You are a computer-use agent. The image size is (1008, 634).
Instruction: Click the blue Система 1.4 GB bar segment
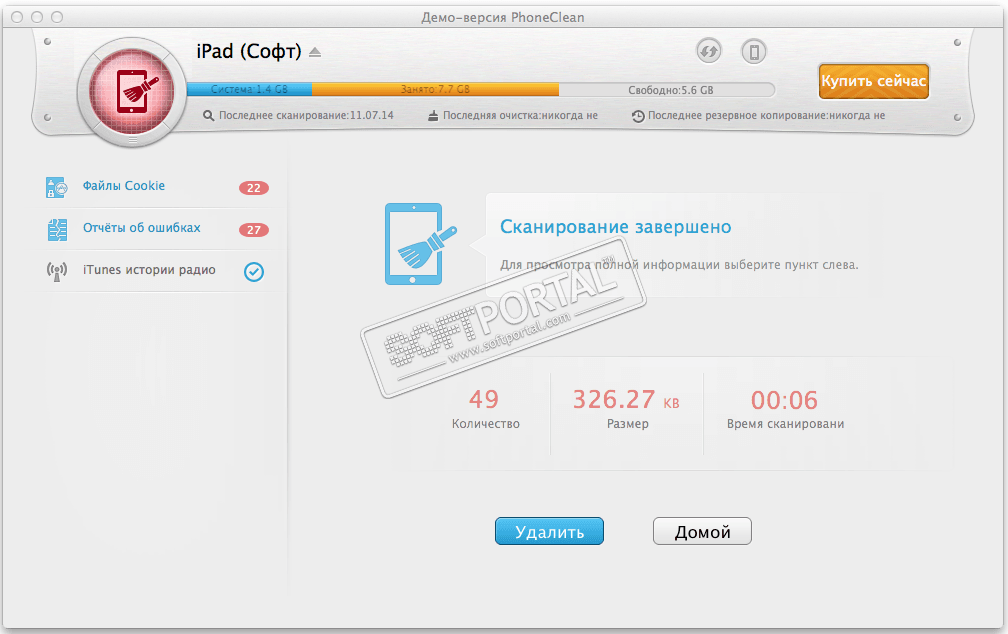[249, 89]
